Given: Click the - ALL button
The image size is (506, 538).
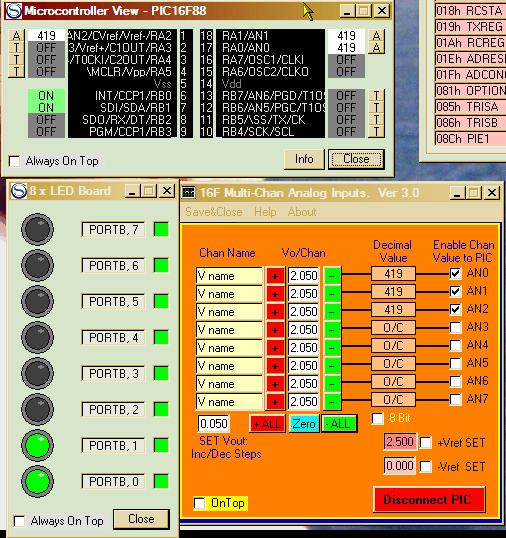Looking at the screenshot, I should 339,424.
